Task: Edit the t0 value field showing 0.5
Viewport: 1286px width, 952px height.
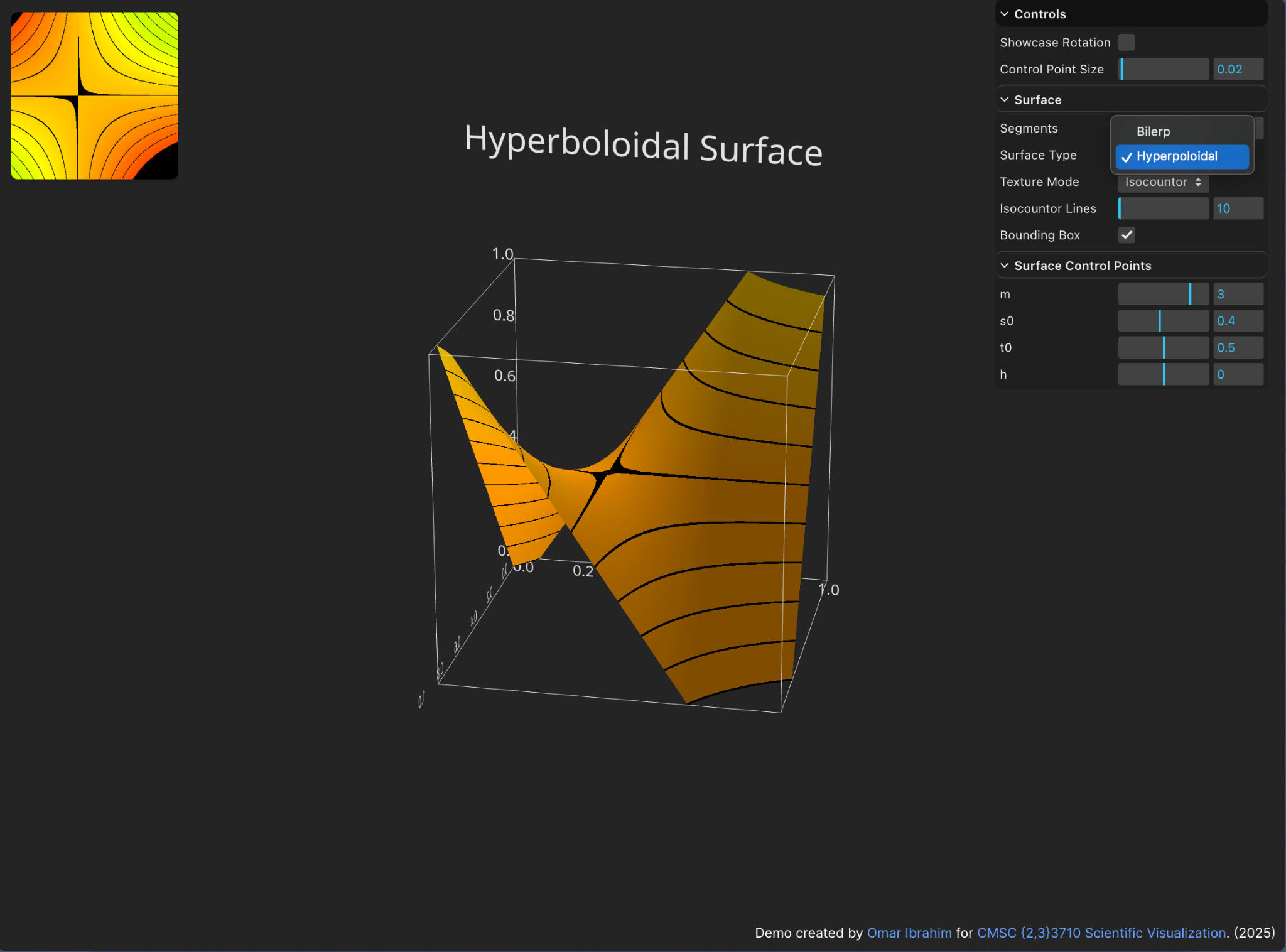Action: coord(1238,347)
